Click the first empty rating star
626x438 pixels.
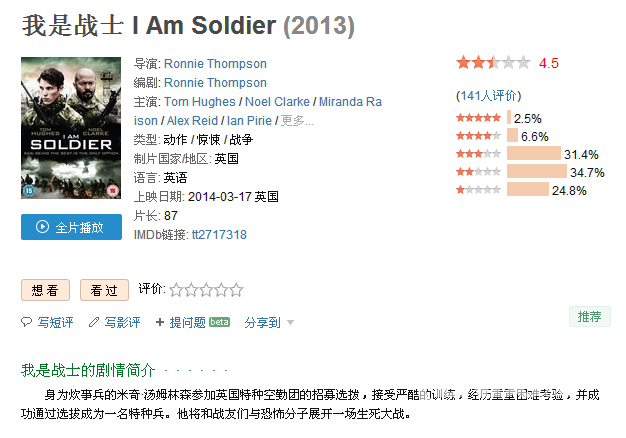[176, 290]
